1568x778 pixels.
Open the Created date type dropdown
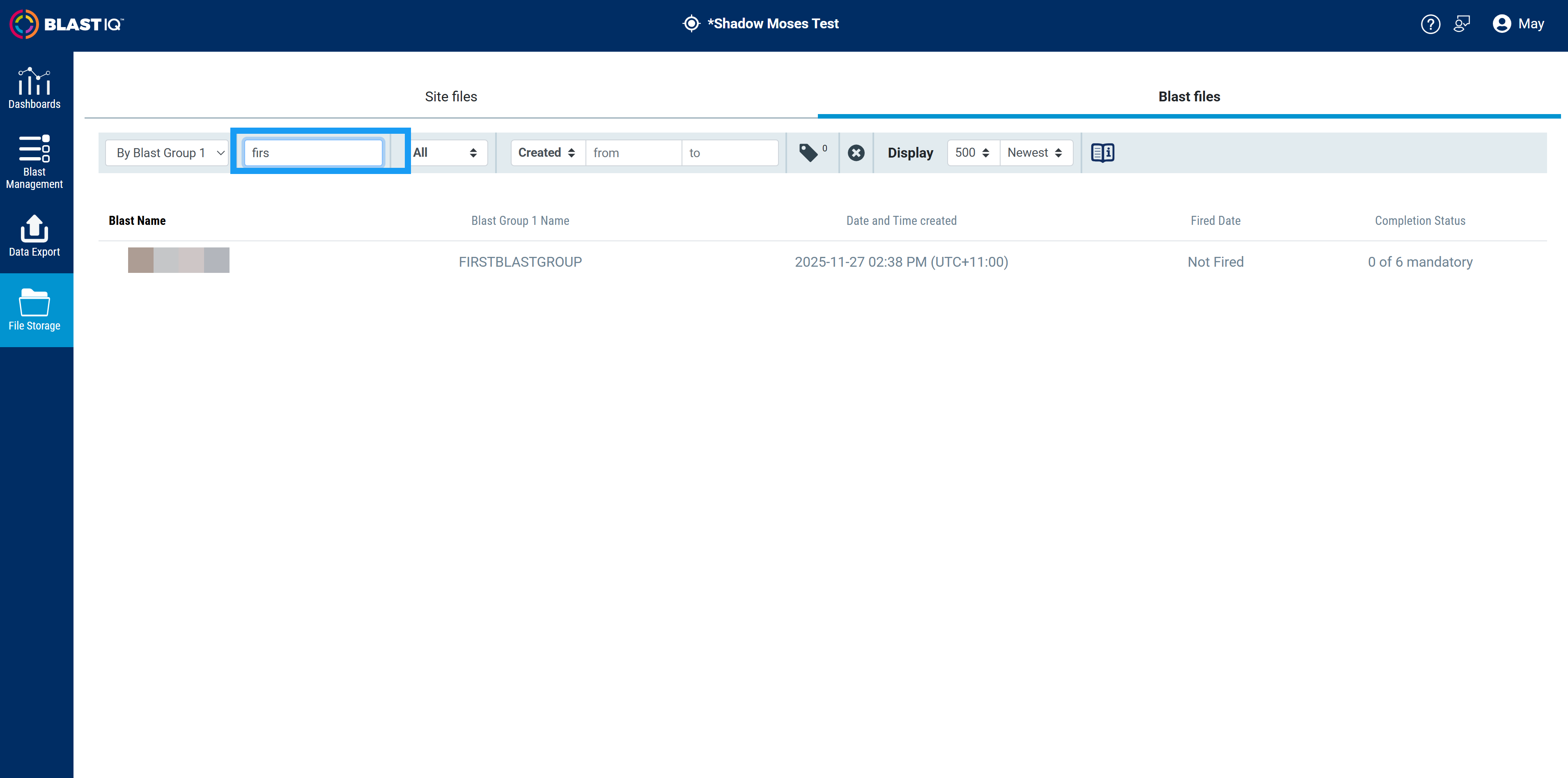(x=548, y=153)
